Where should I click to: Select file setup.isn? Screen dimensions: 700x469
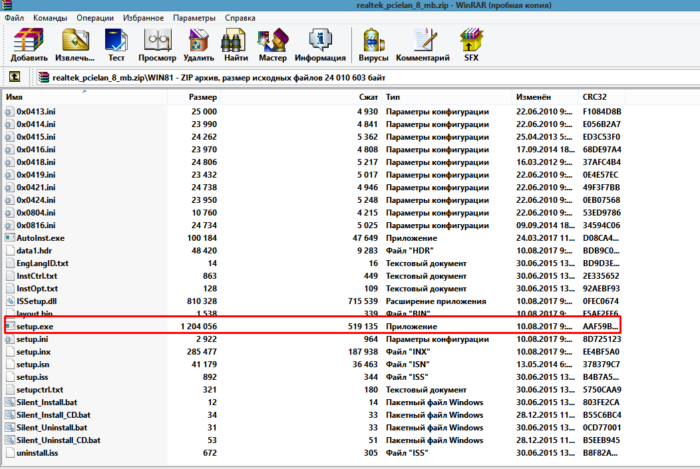[33, 365]
